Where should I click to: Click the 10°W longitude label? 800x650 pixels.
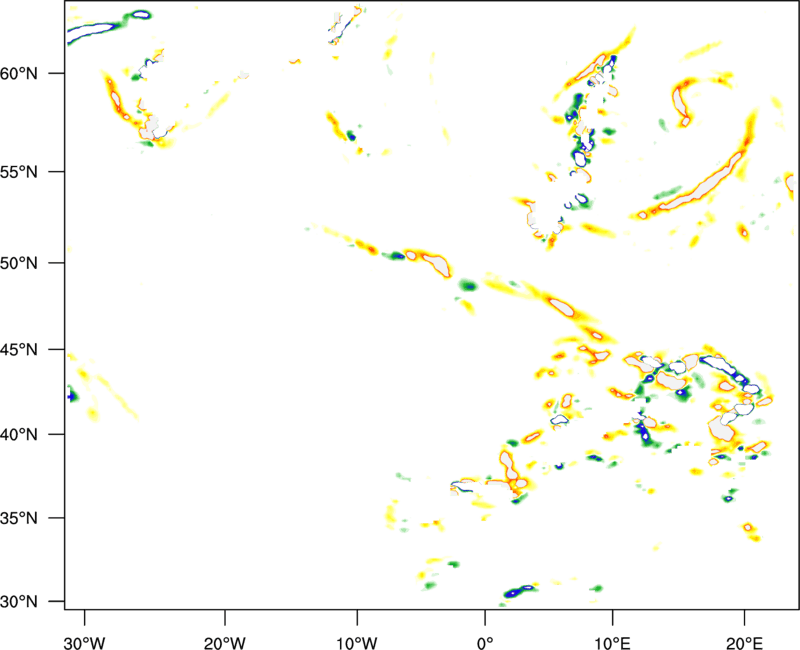click(357, 643)
